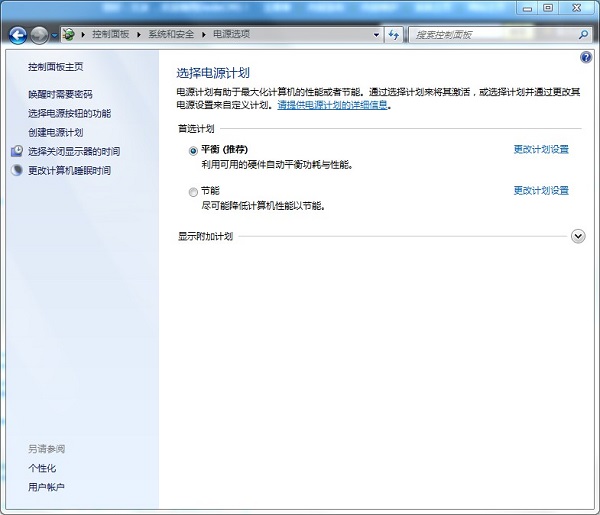The image size is (600, 515).
Task: Click the Forward navigation arrow button
Action: coord(38,35)
